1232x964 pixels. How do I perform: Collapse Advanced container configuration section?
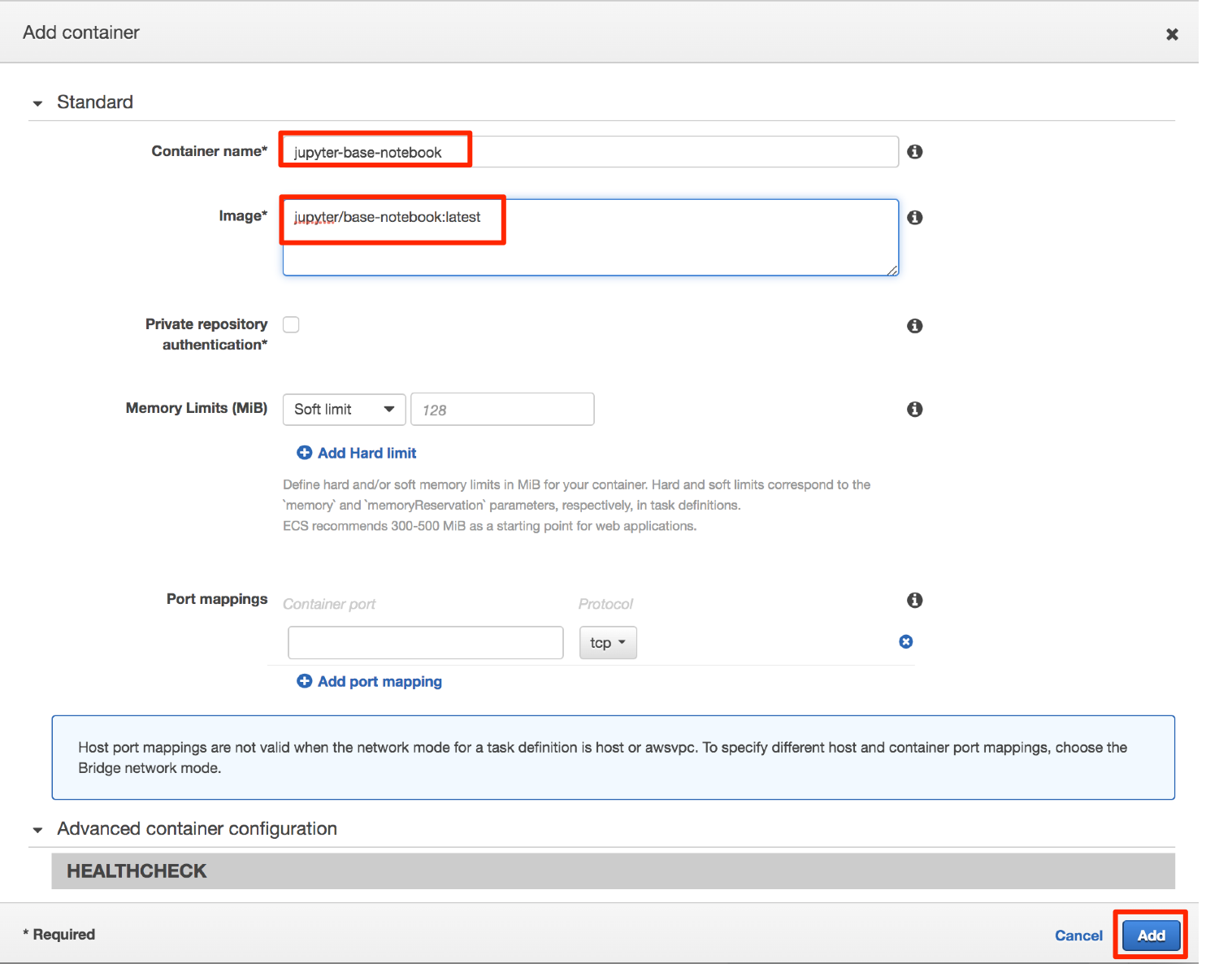(x=37, y=830)
